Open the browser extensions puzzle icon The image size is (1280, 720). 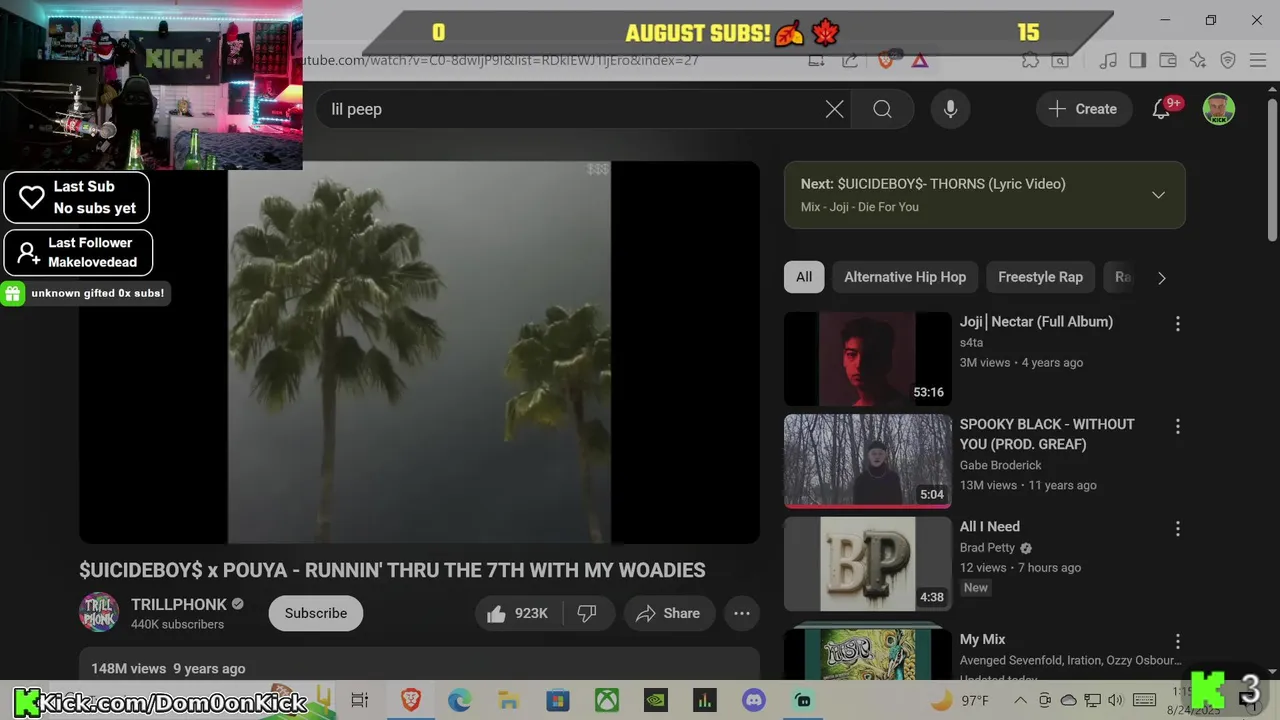(1030, 60)
